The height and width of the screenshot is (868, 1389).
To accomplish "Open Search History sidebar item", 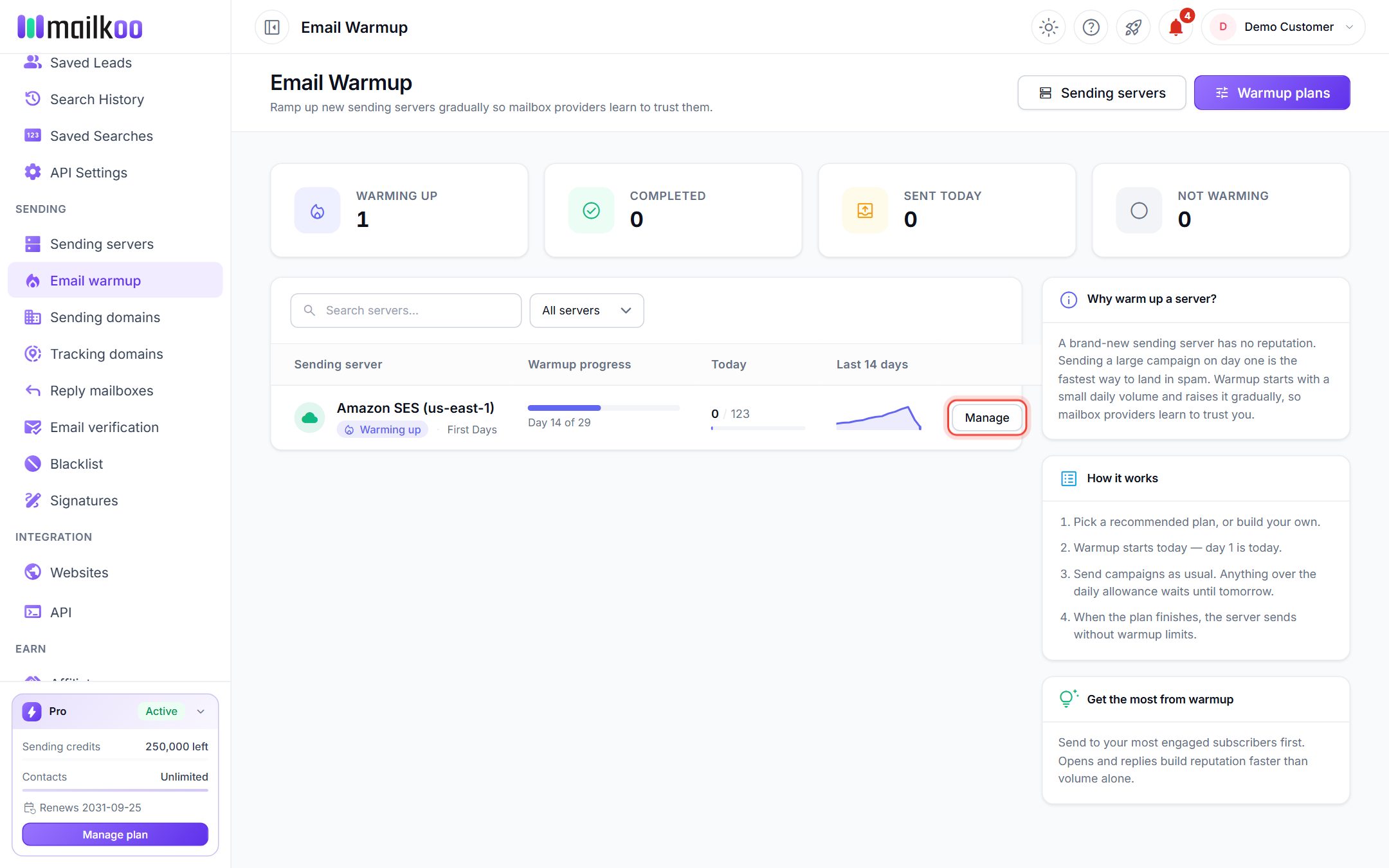I will click(x=116, y=99).
